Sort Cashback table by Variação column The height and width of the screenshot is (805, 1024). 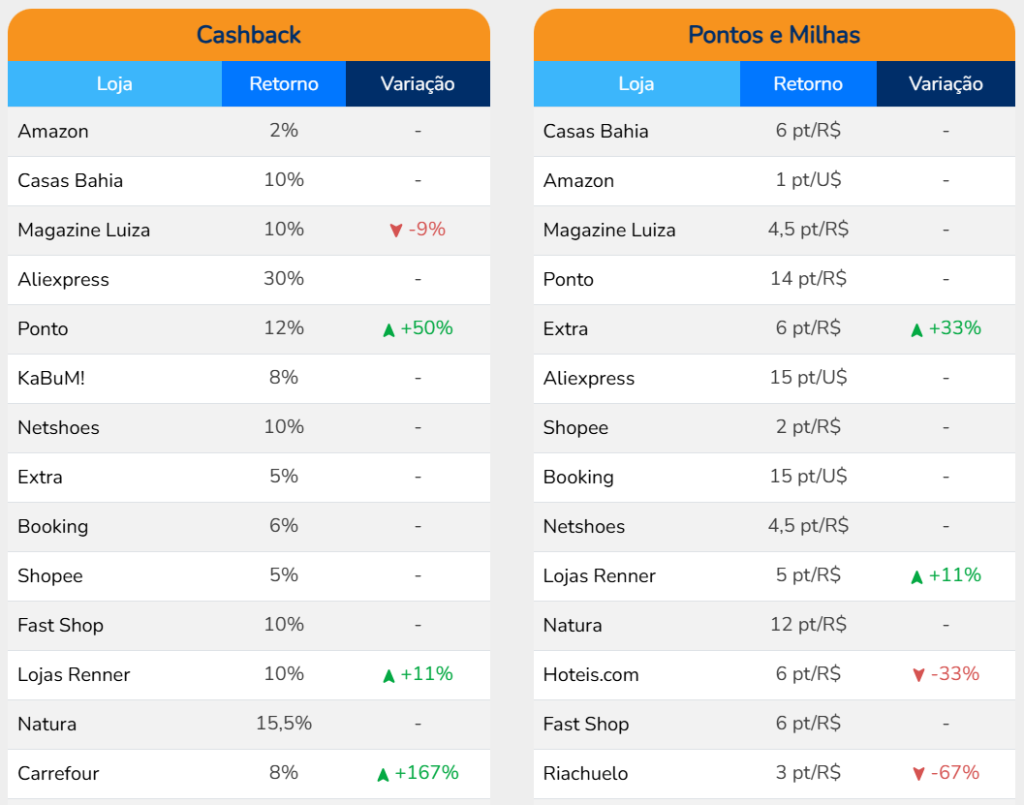click(x=418, y=84)
